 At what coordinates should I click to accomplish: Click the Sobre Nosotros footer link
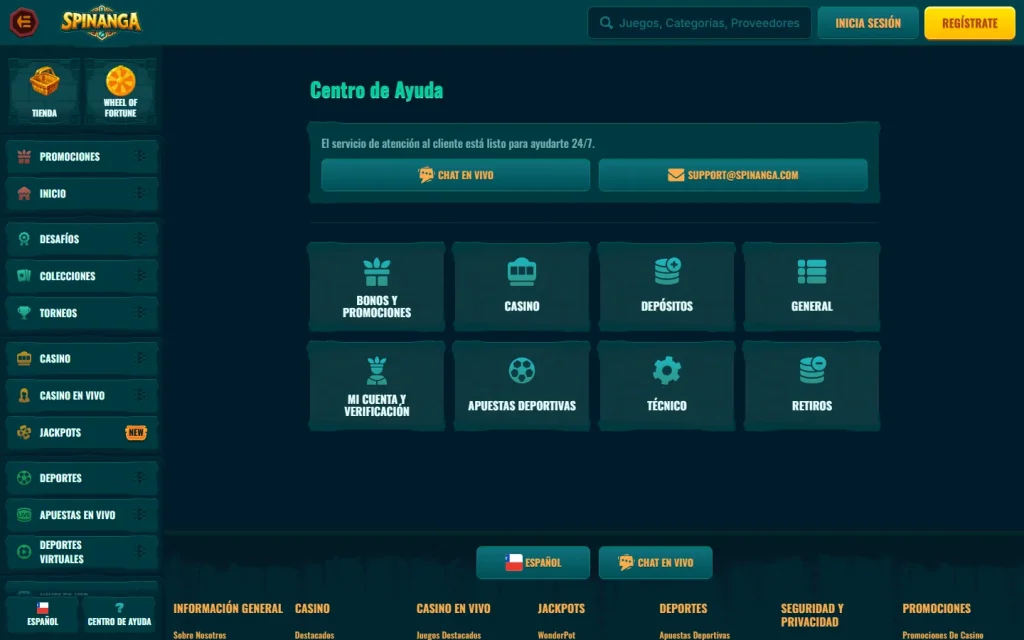coord(200,635)
